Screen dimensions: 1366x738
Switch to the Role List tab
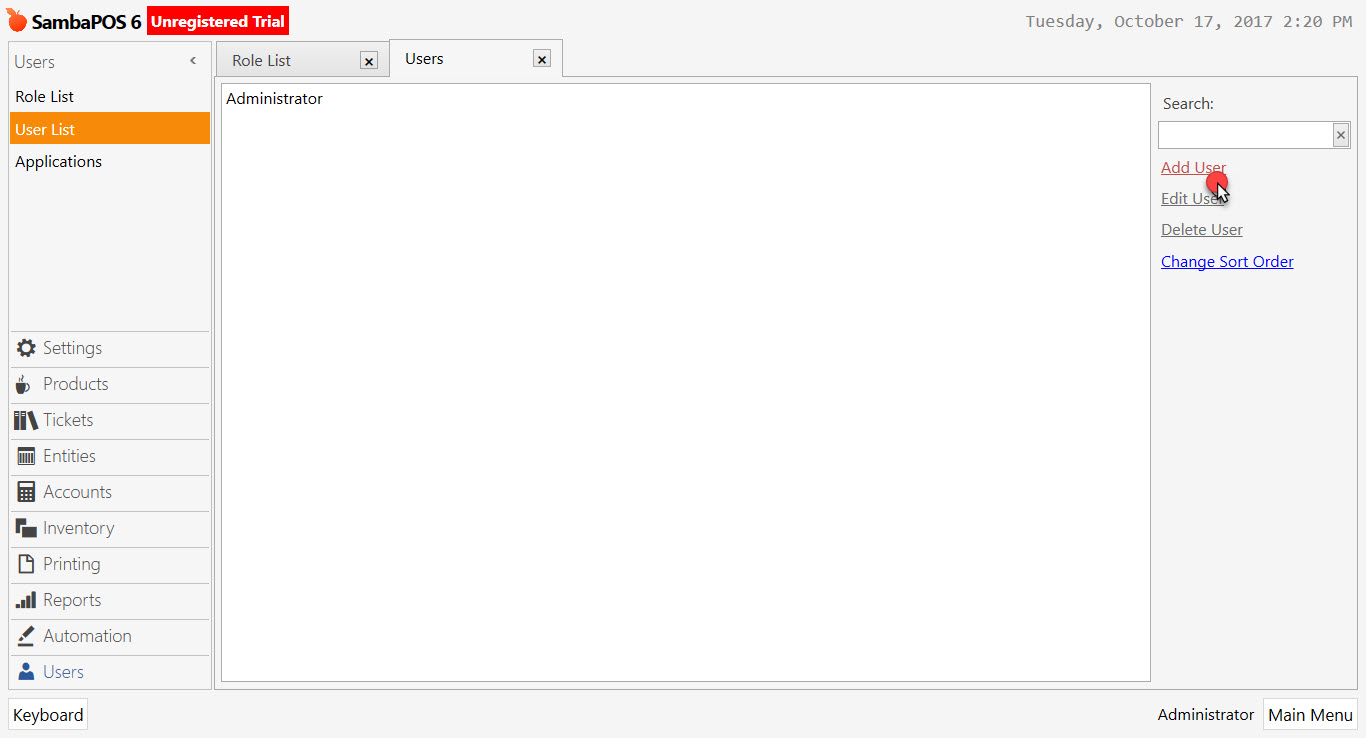pos(262,61)
